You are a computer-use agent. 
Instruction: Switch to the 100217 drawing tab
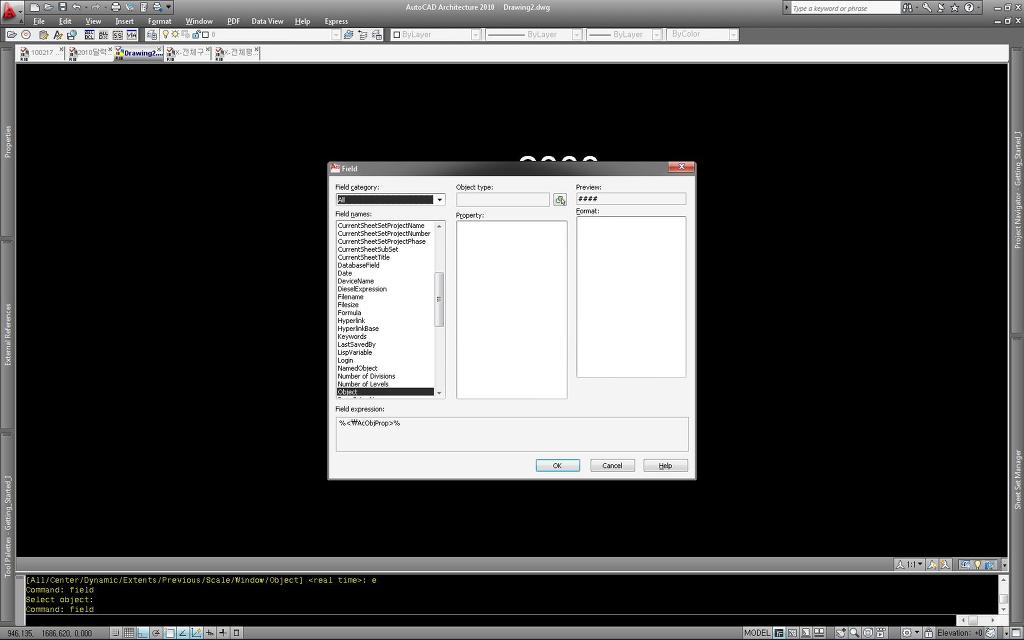(41, 52)
